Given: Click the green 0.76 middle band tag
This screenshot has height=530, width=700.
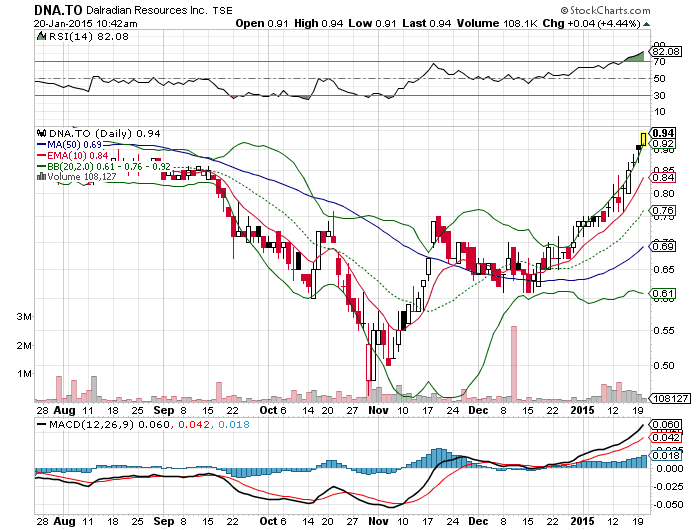Looking at the screenshot, I should [x=663, y=210].
